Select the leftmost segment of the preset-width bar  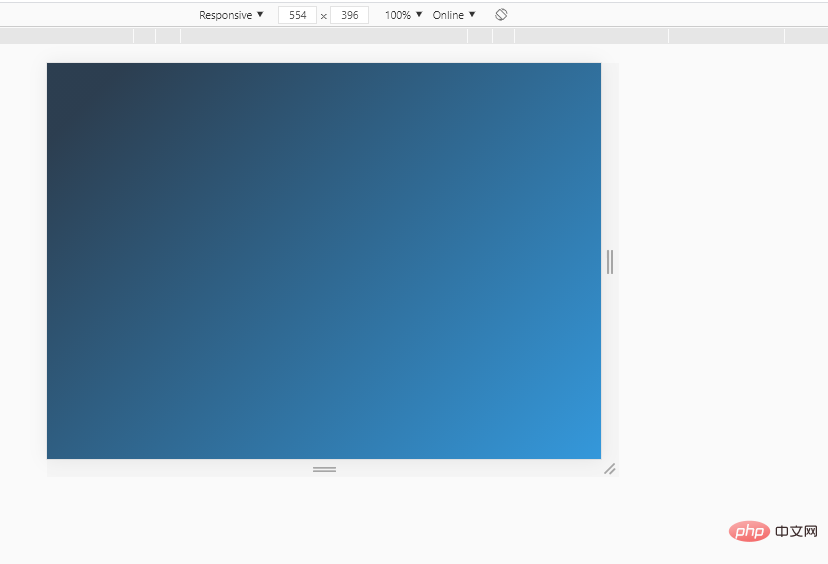tap(66, 36)
